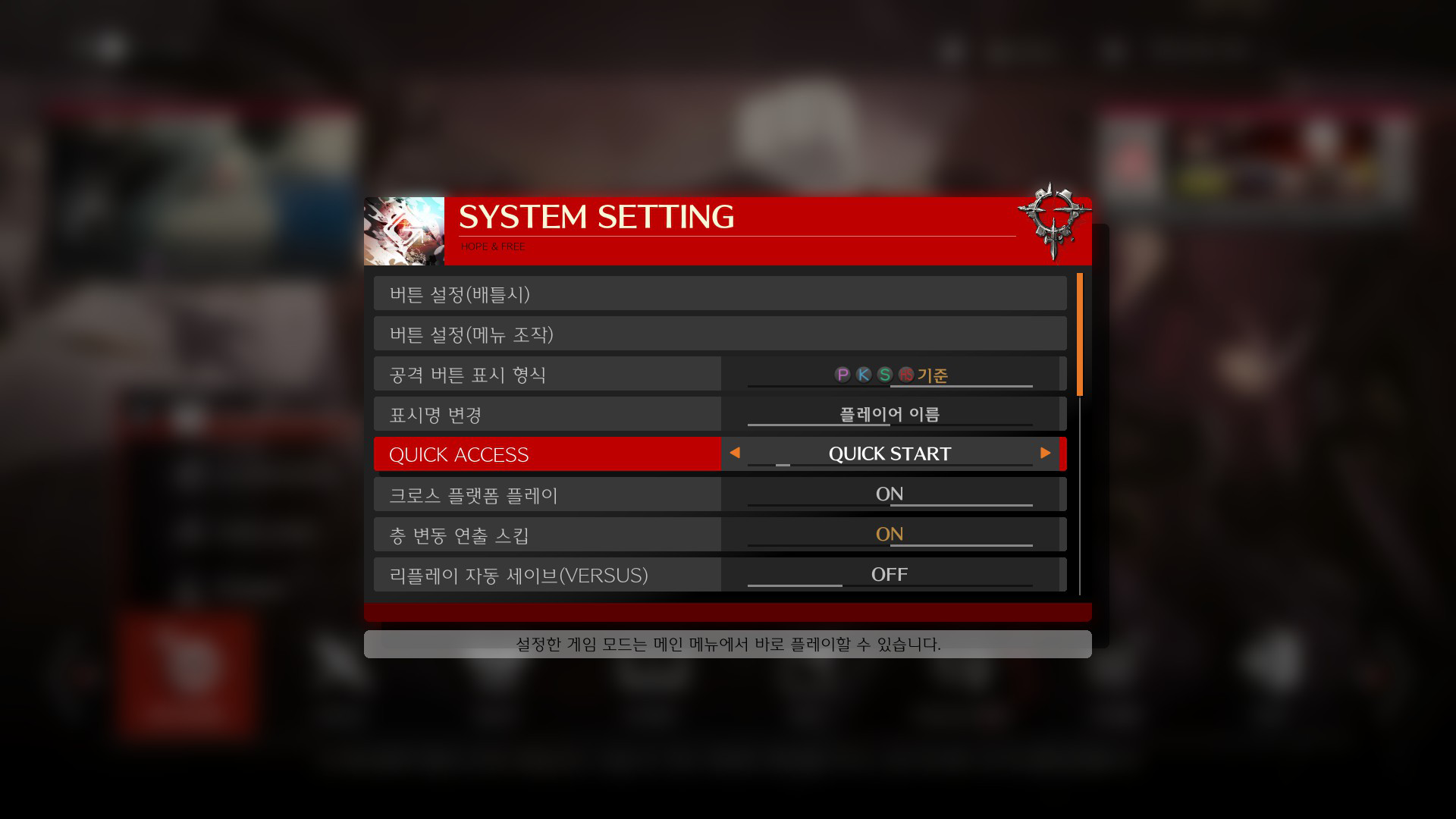The height and width of the screenshot is (819, 1456).
Task: Change the 플레이어 이름 display option
Action: pos(890,414)
